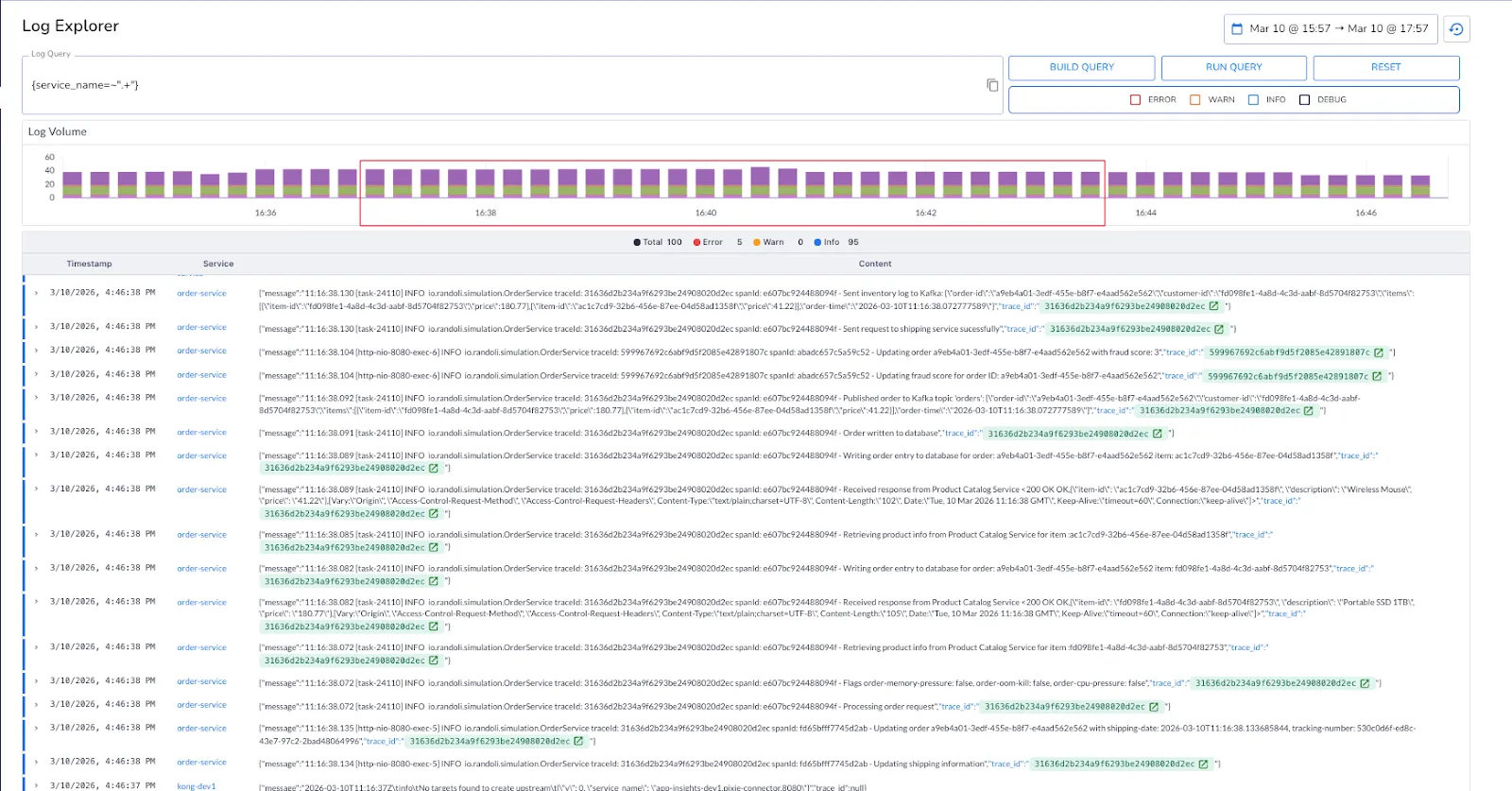Click the refresh time range icon
This screenshot has width=1512, height=791.
[1456, 29]
